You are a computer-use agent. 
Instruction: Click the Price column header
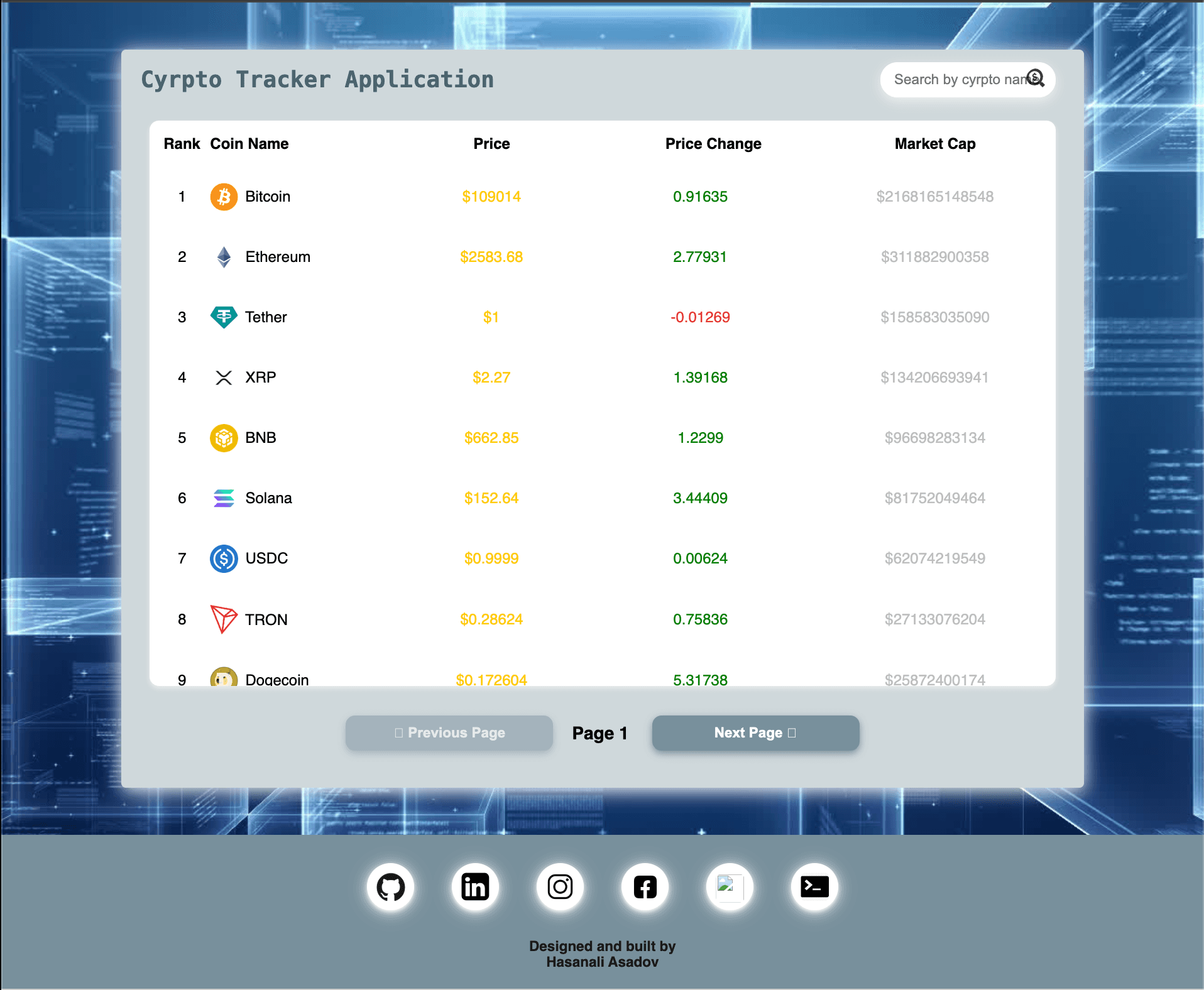point(491,144)
